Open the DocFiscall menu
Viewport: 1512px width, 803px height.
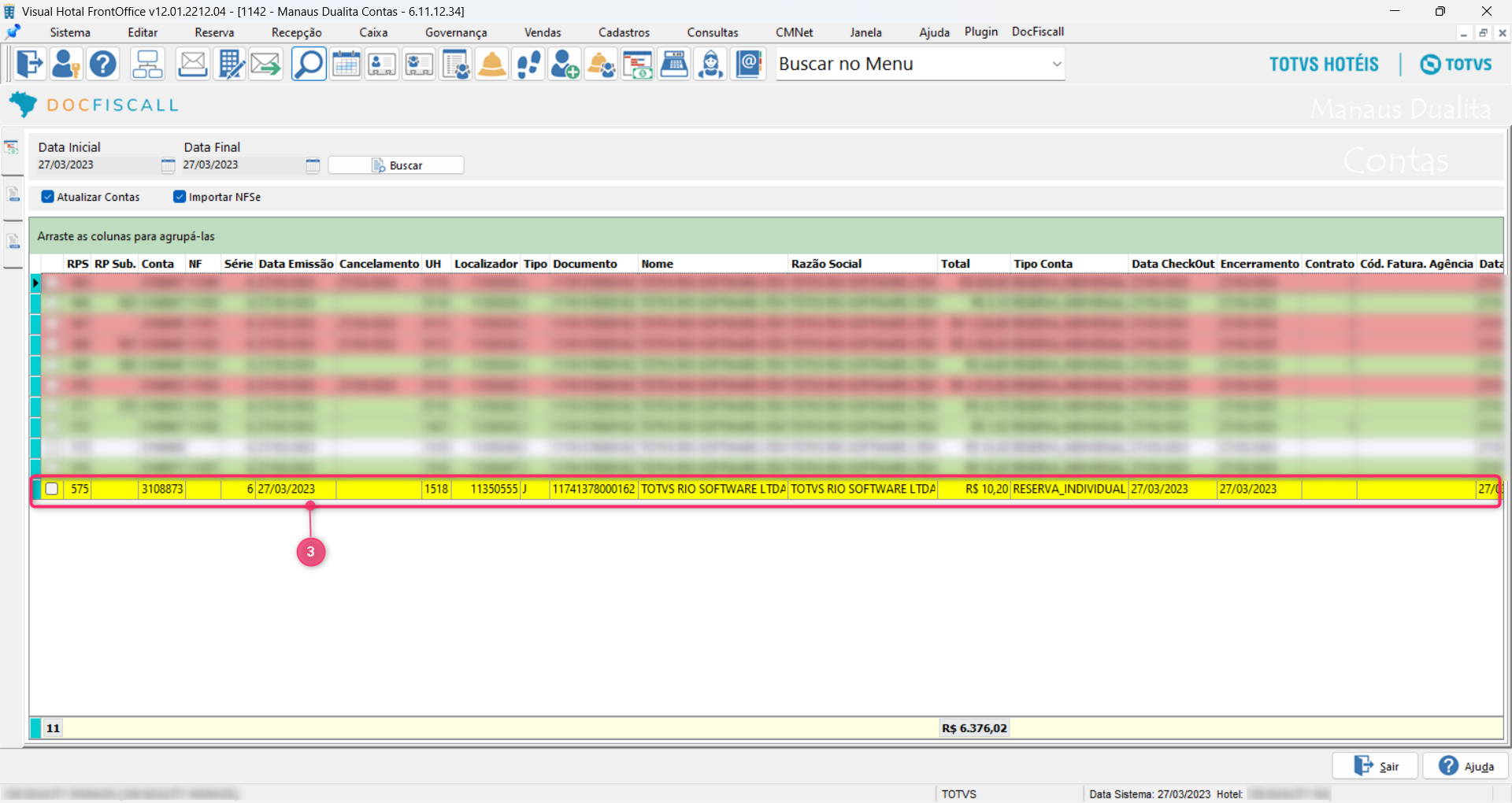pos(1038,31)
